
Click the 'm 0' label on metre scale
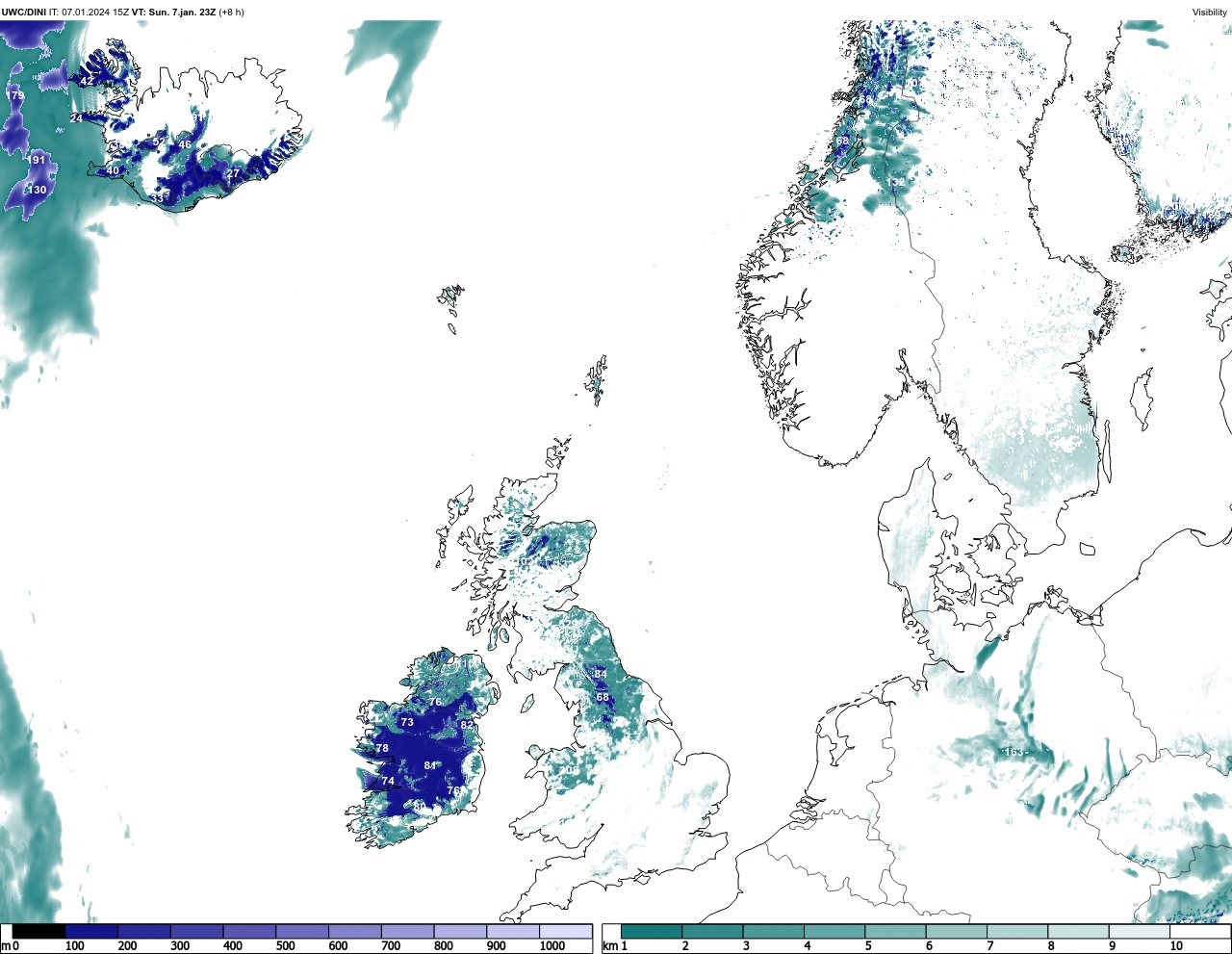[10, 946]
